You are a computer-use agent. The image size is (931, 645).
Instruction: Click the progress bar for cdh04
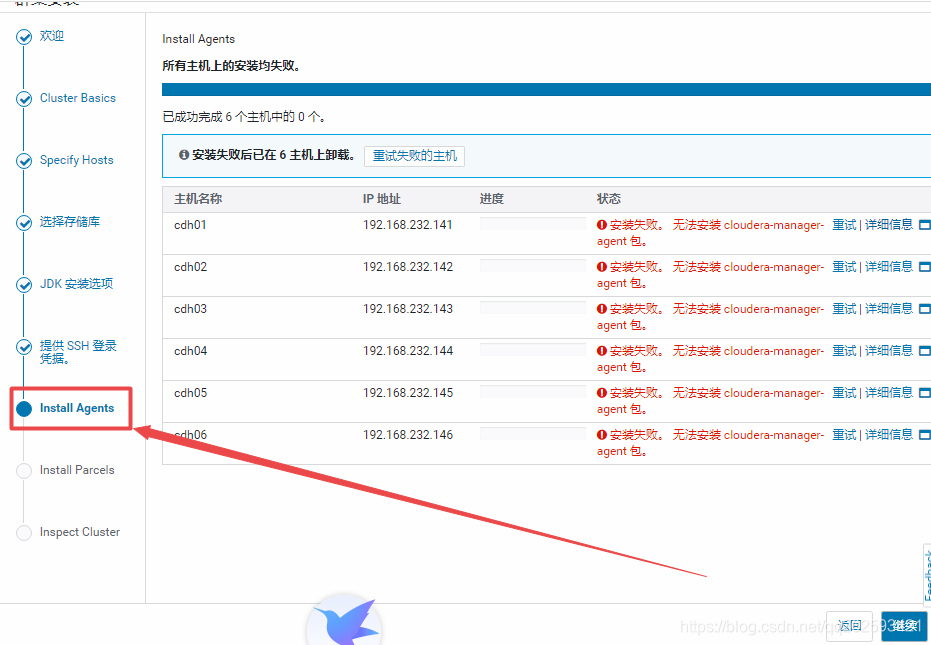pos(533,350)
